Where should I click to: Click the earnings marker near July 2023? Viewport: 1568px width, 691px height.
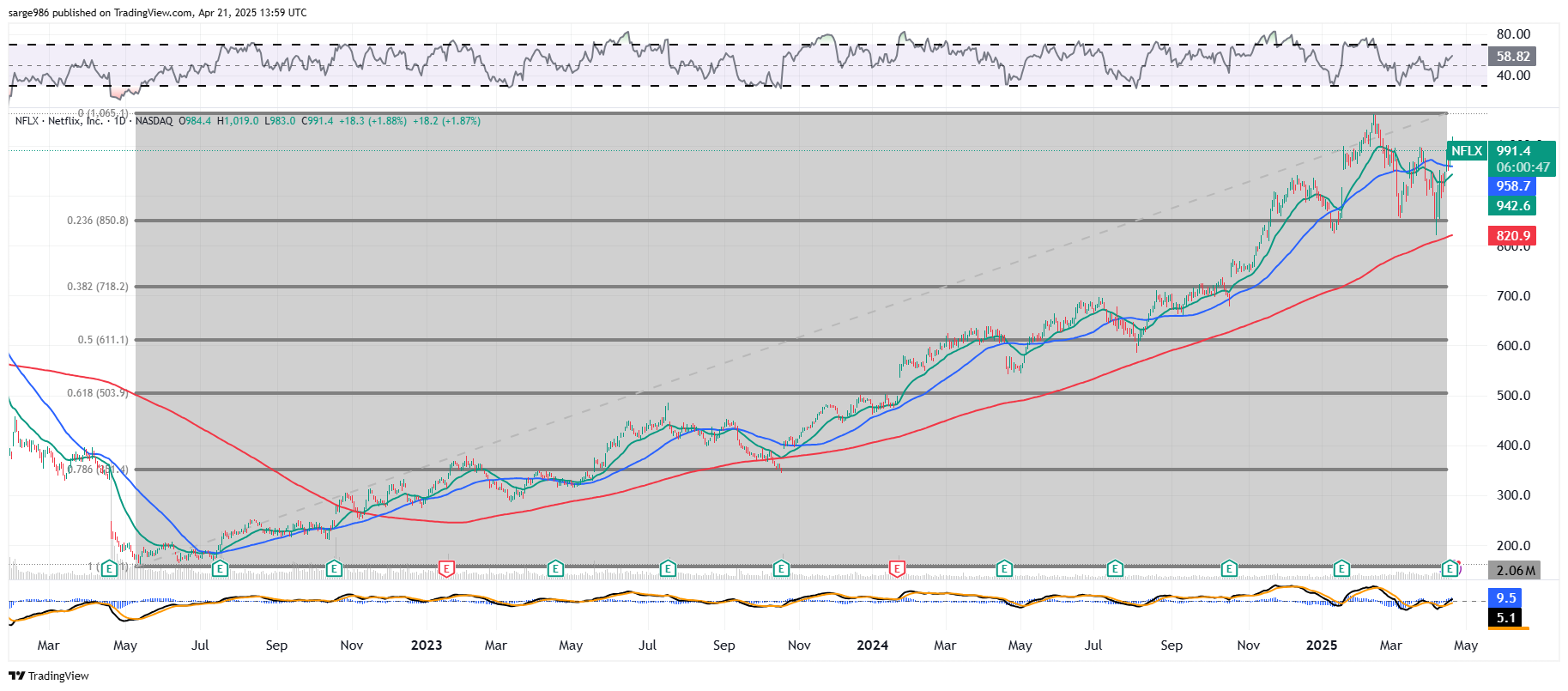pyautogui.click(x=668, y=568)
